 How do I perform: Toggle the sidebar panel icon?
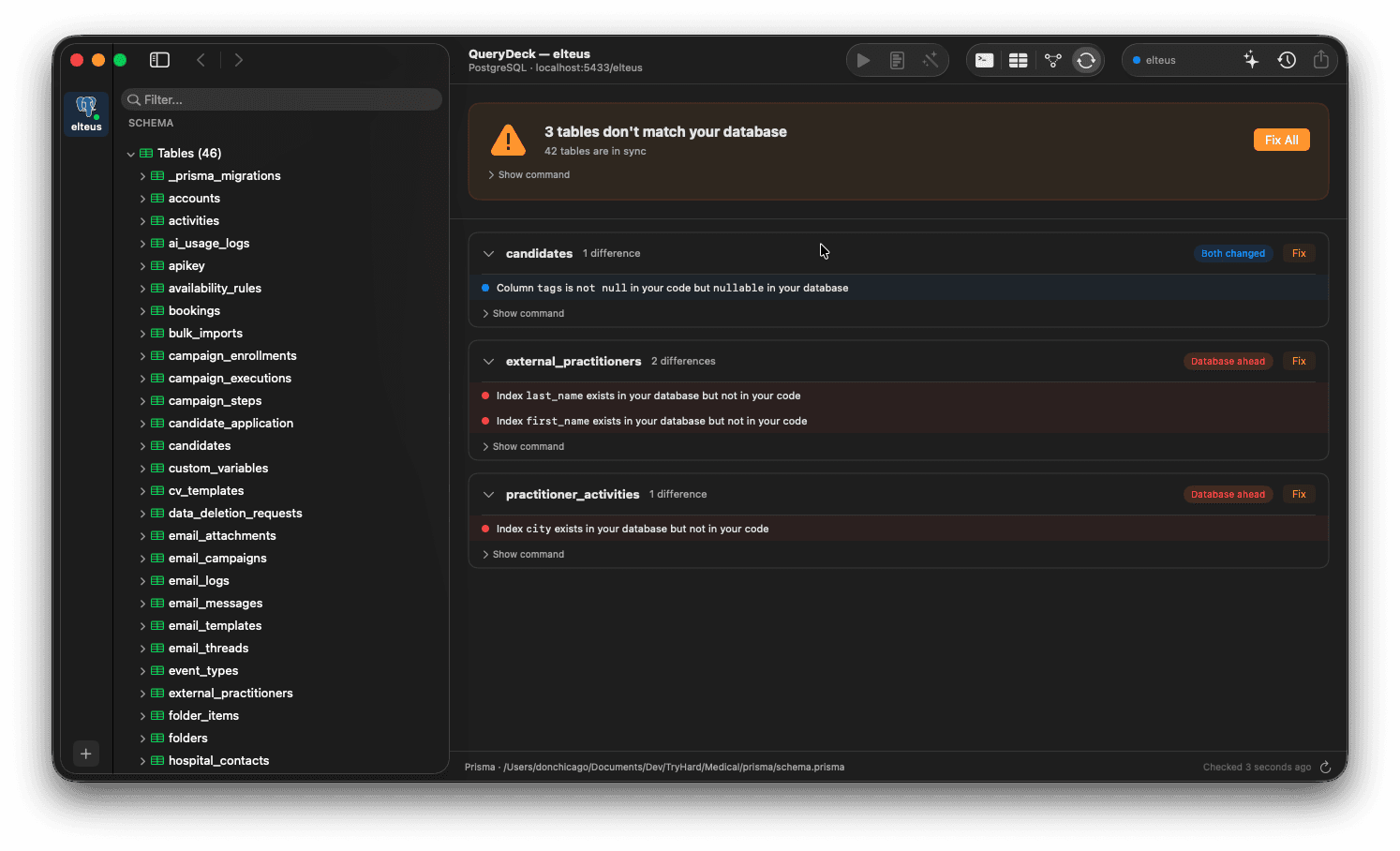tap(159, 60)
